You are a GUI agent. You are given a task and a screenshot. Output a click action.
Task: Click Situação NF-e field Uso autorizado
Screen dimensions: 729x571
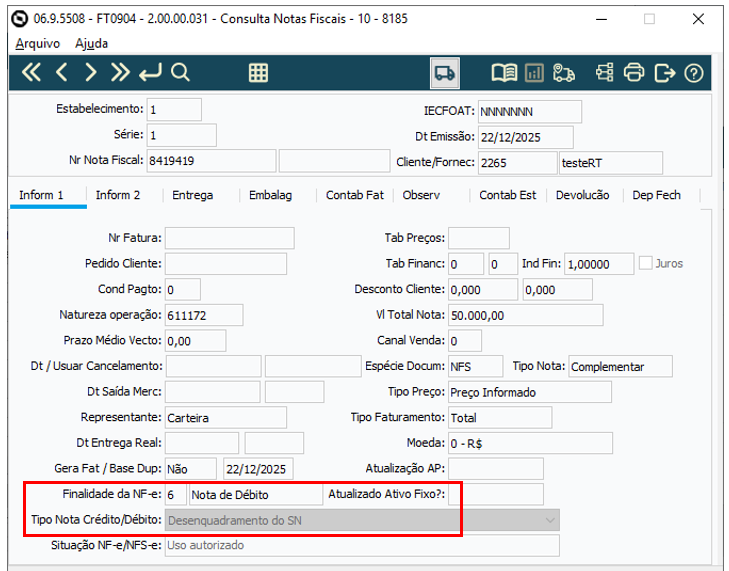click(362, 545)
